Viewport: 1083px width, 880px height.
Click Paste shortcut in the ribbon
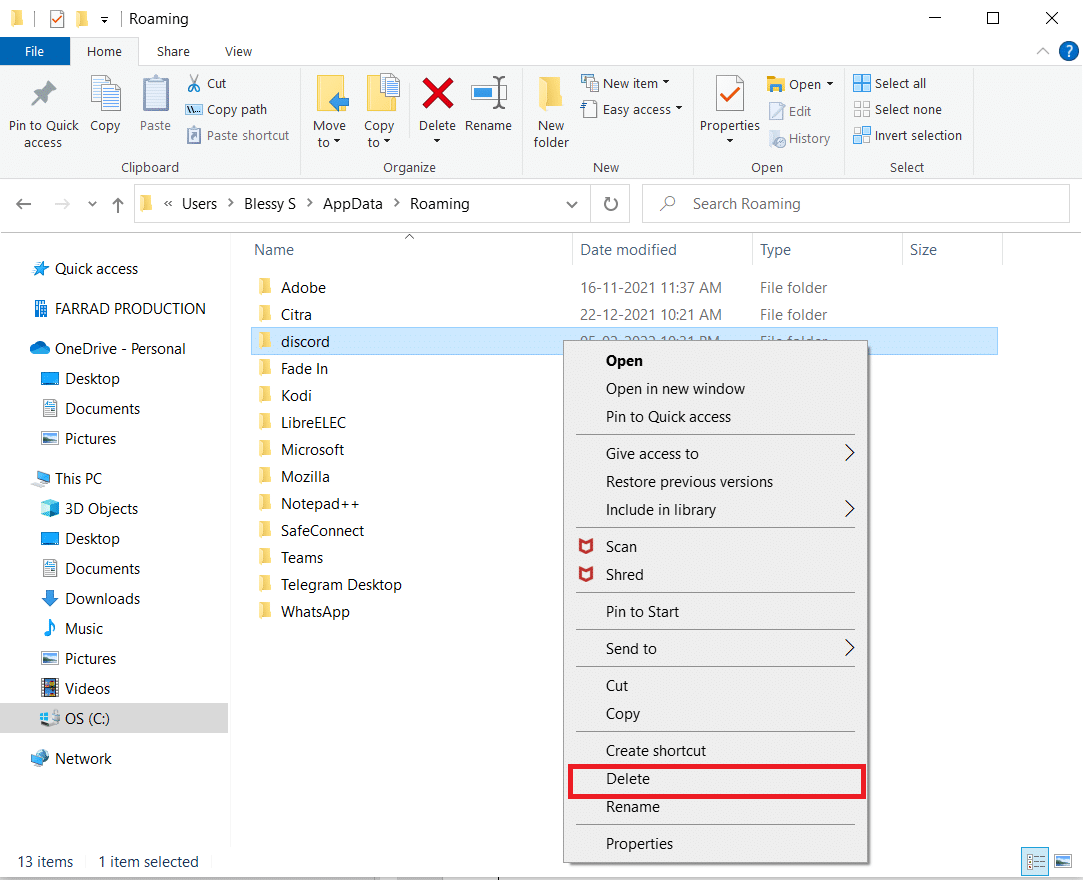[x=238, y=135]
